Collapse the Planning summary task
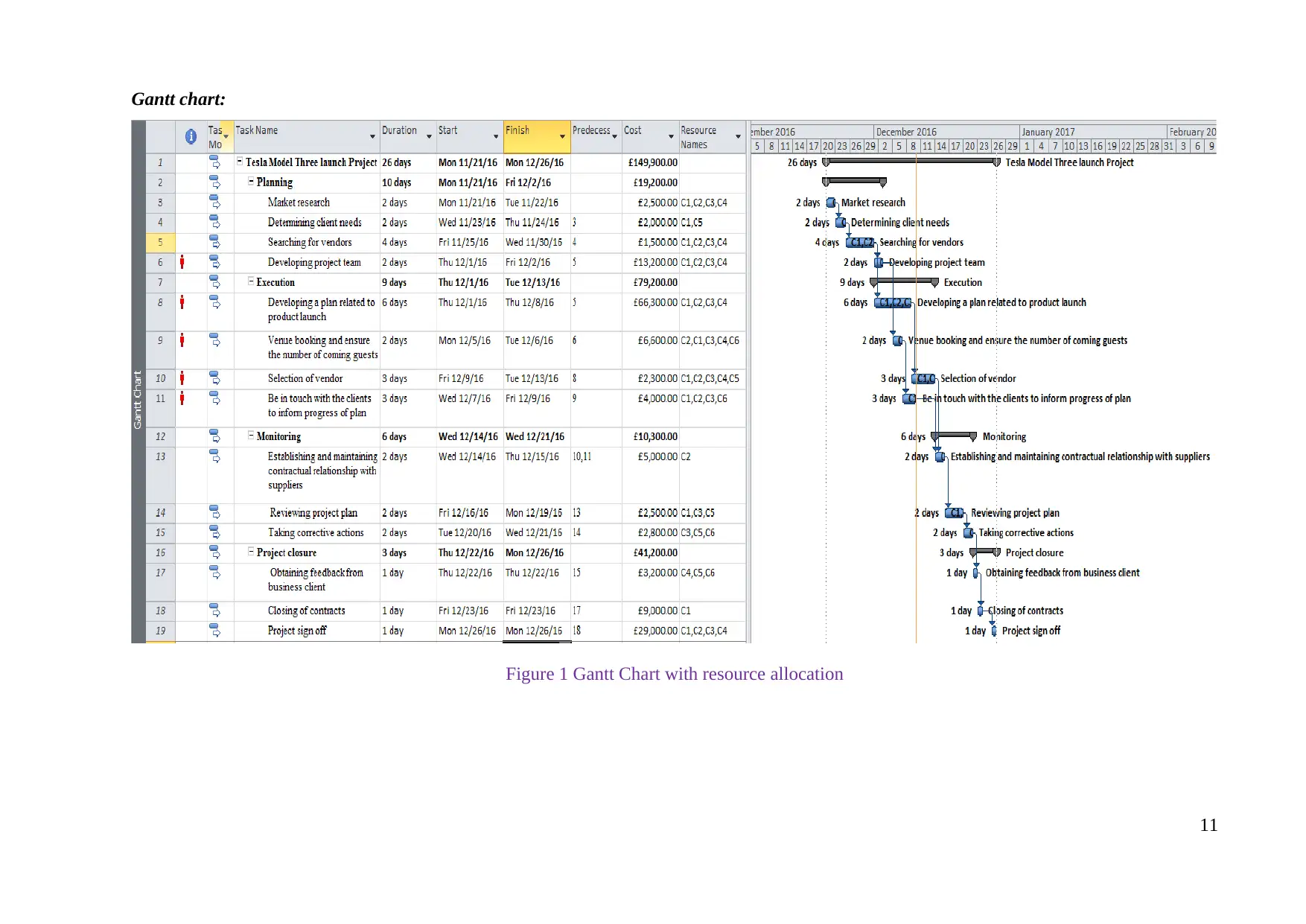 click(251, 182)
